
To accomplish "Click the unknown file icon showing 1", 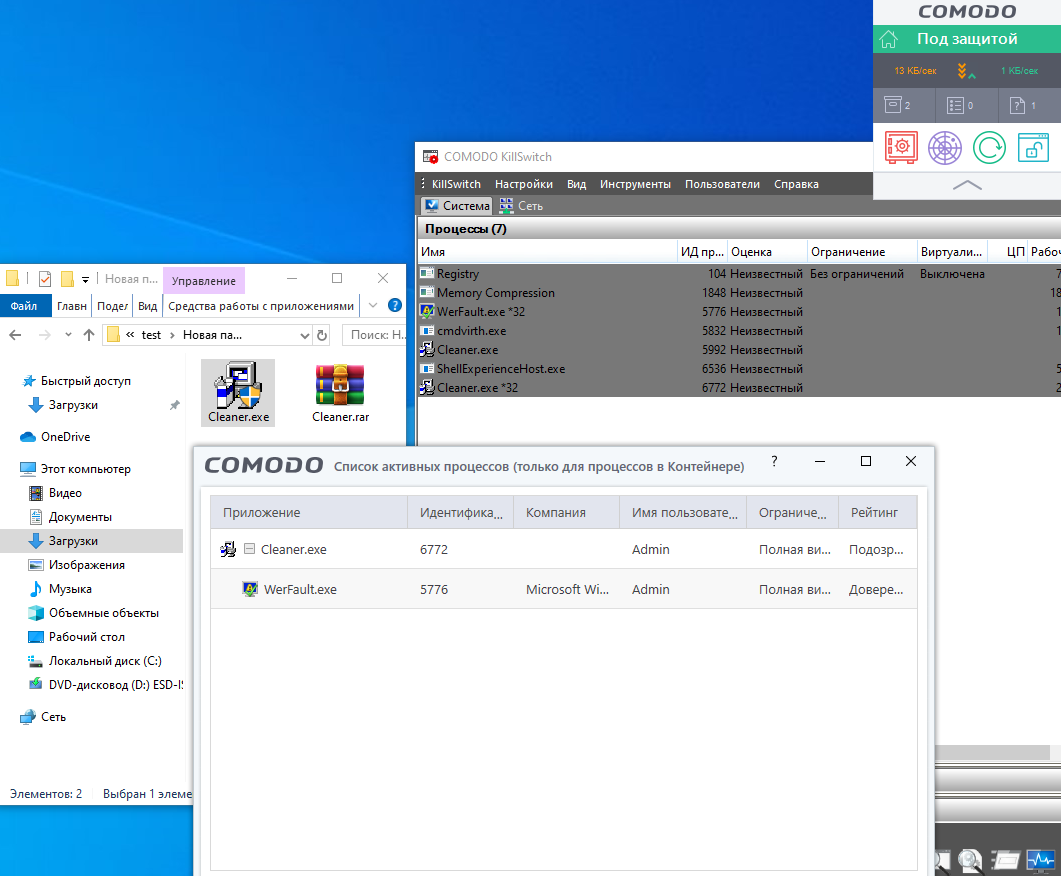I will [x=1022, y=106].
